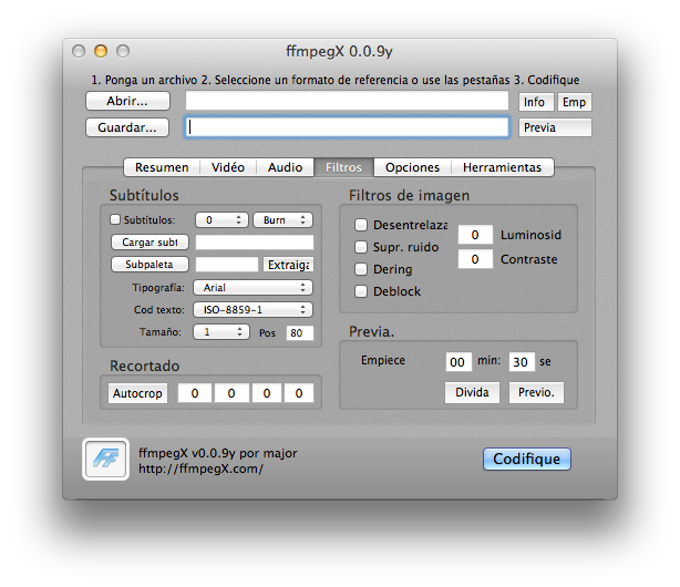Click the Info button
The width and height of the screenshot is (680, 587).
[536, 102]
